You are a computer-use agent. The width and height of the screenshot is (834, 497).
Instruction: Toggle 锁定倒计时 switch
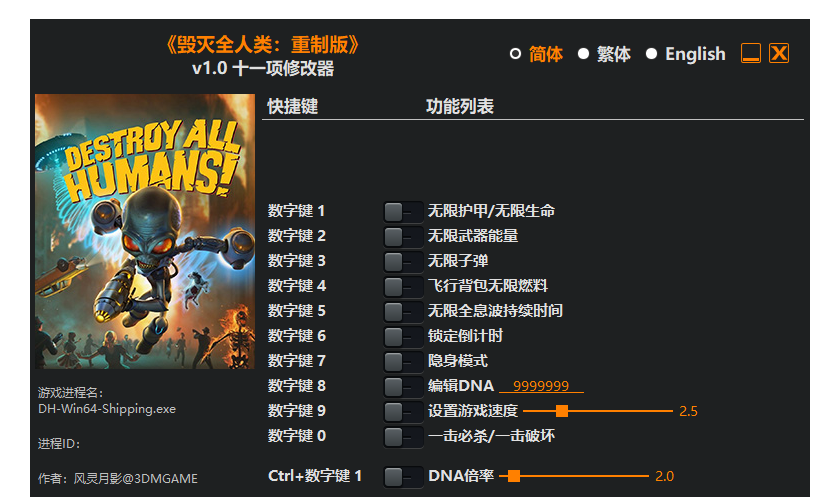click(x=403, y=337)
